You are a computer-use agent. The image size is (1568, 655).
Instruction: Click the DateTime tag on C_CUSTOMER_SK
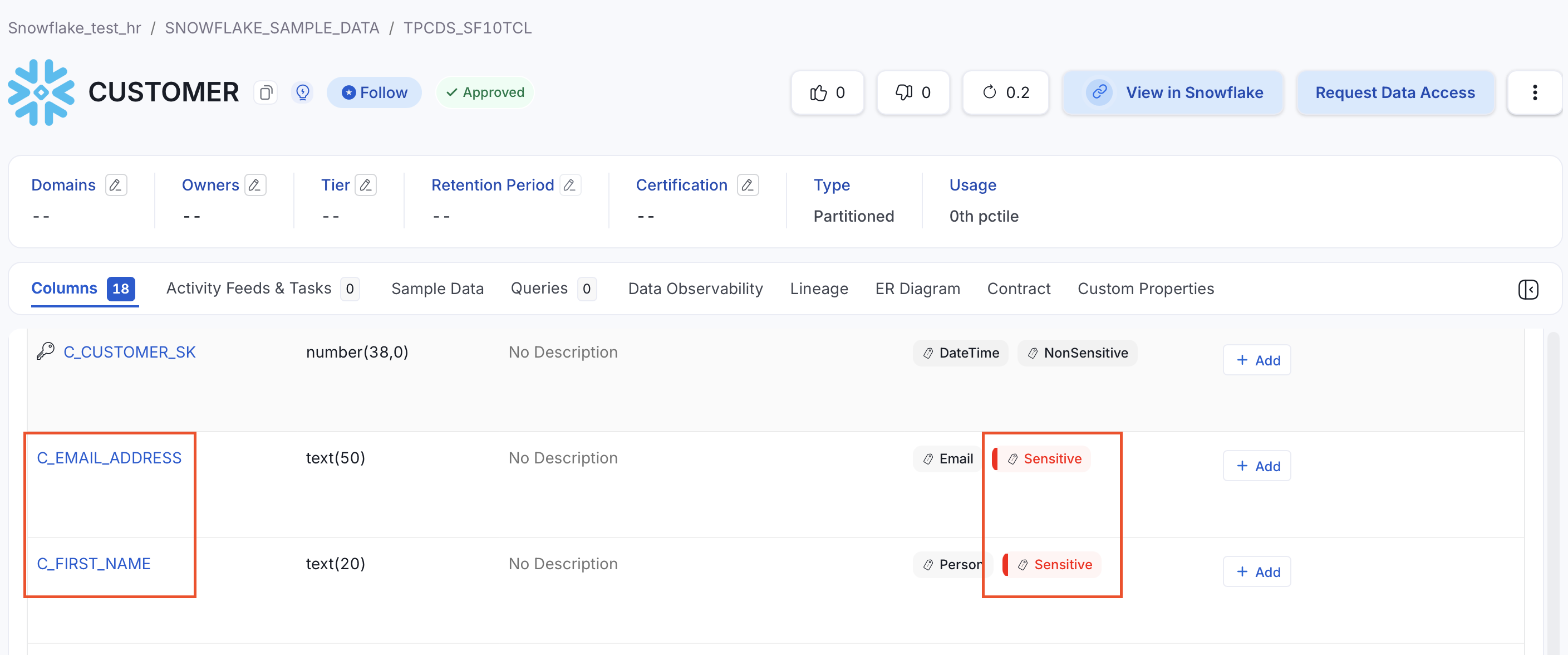click(x=961, y=353)
